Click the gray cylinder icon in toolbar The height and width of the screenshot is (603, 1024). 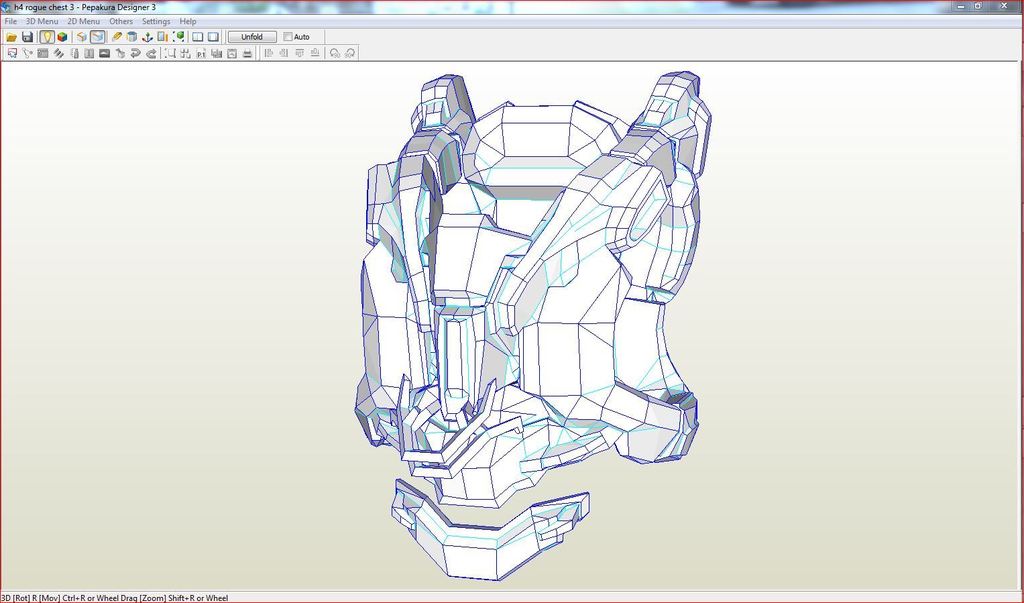click(132, 37)
